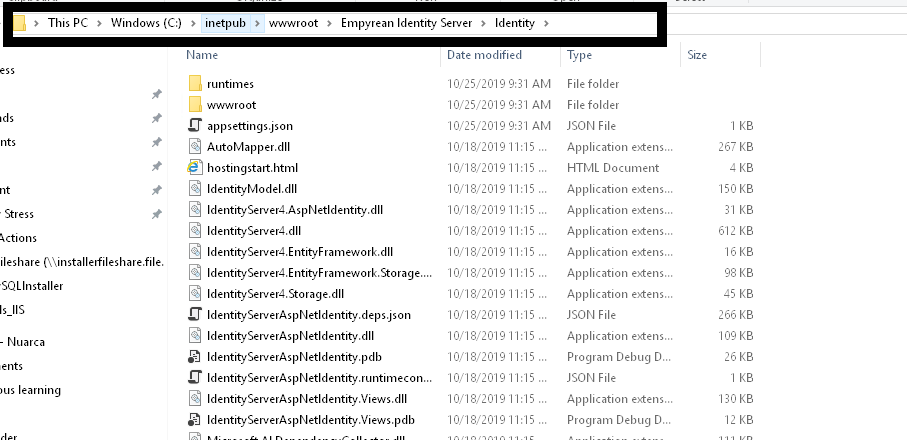This screenshot has width=907, height=440.
Task: Select the Actions item in navigation pane
Action: (18, 238)
